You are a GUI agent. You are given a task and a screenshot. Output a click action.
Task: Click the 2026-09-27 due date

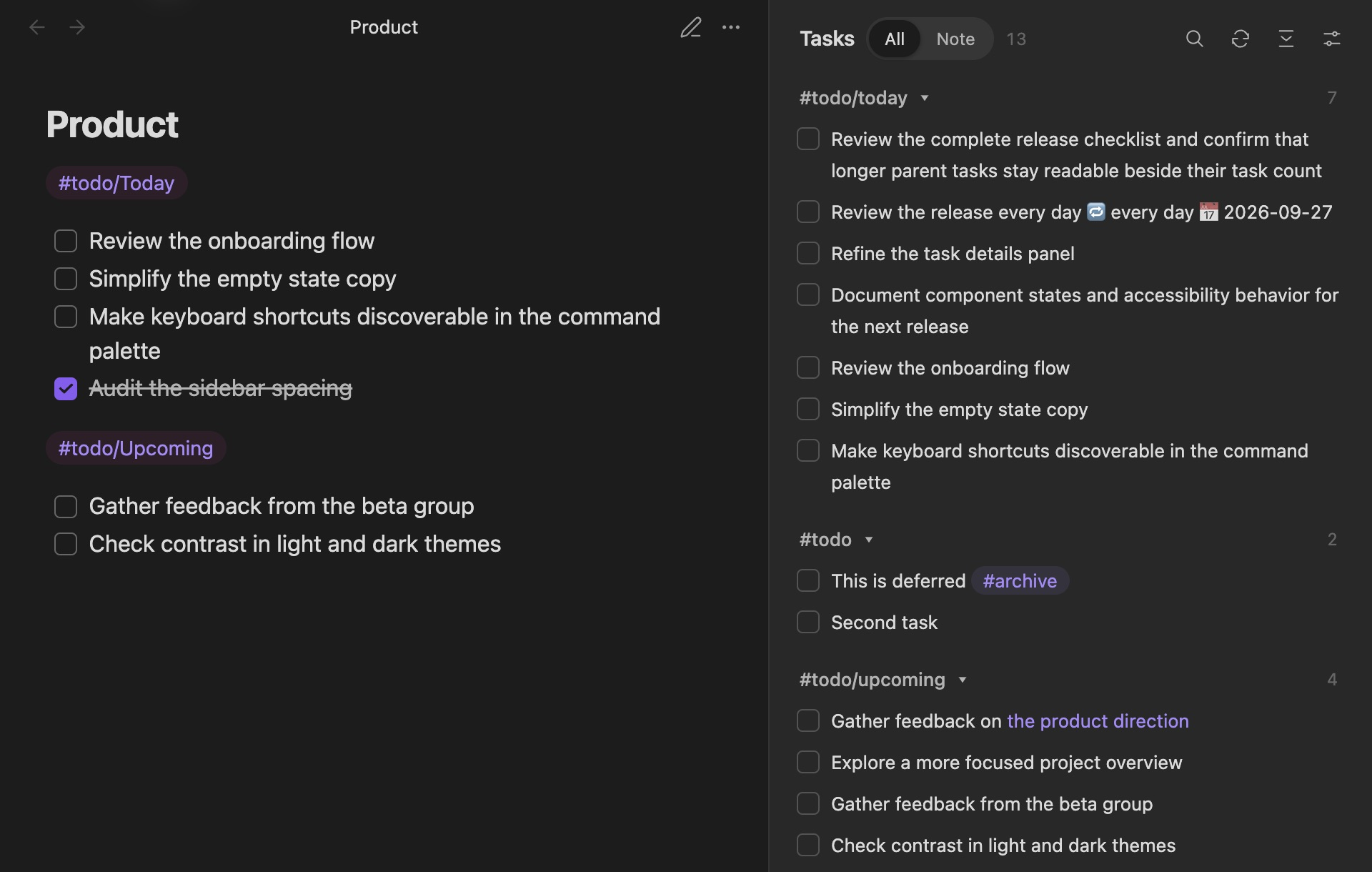(x=1278, y=212)
